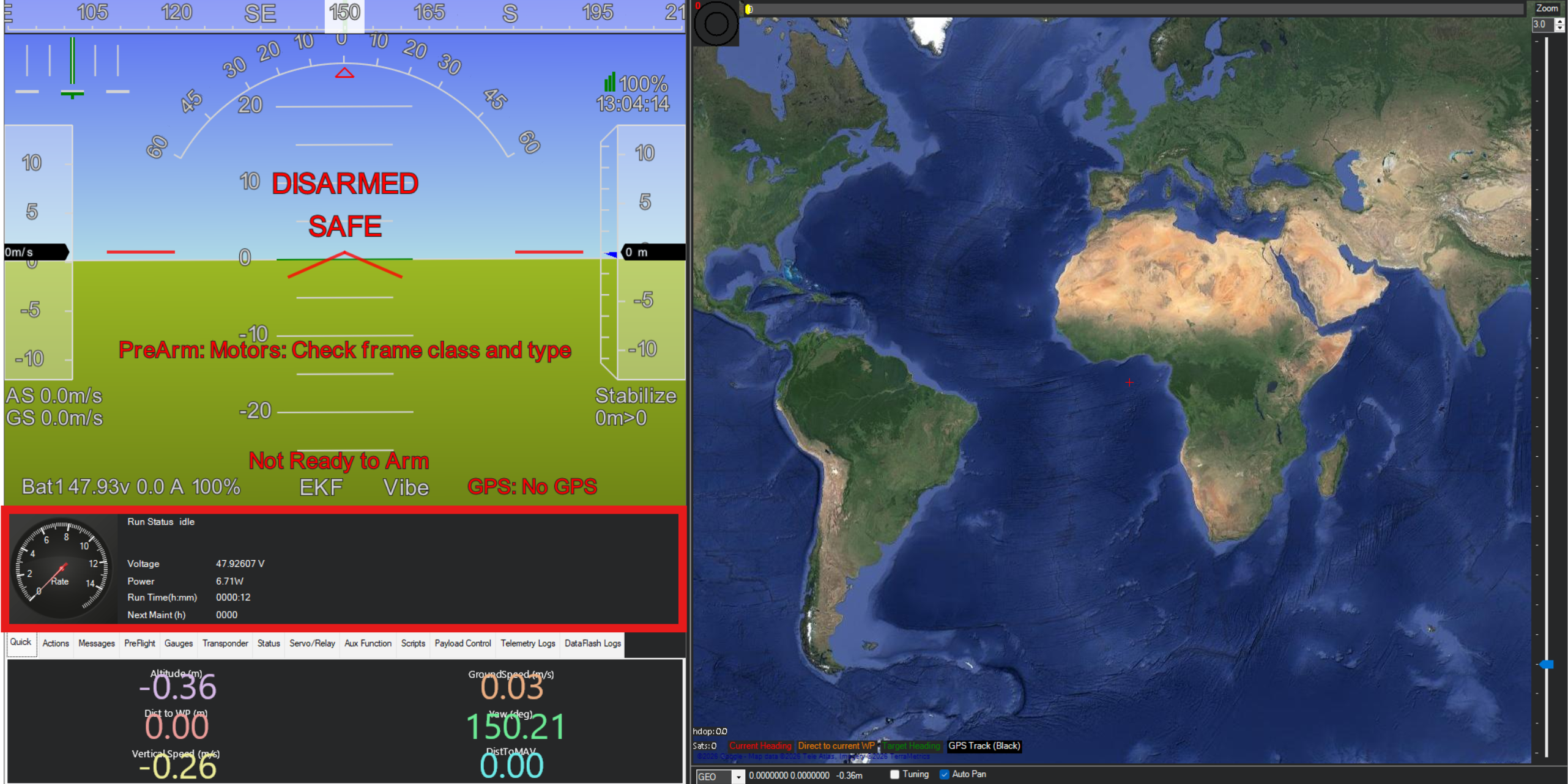Increase map zoom with up spinner arrow

tap(1560, 21)
